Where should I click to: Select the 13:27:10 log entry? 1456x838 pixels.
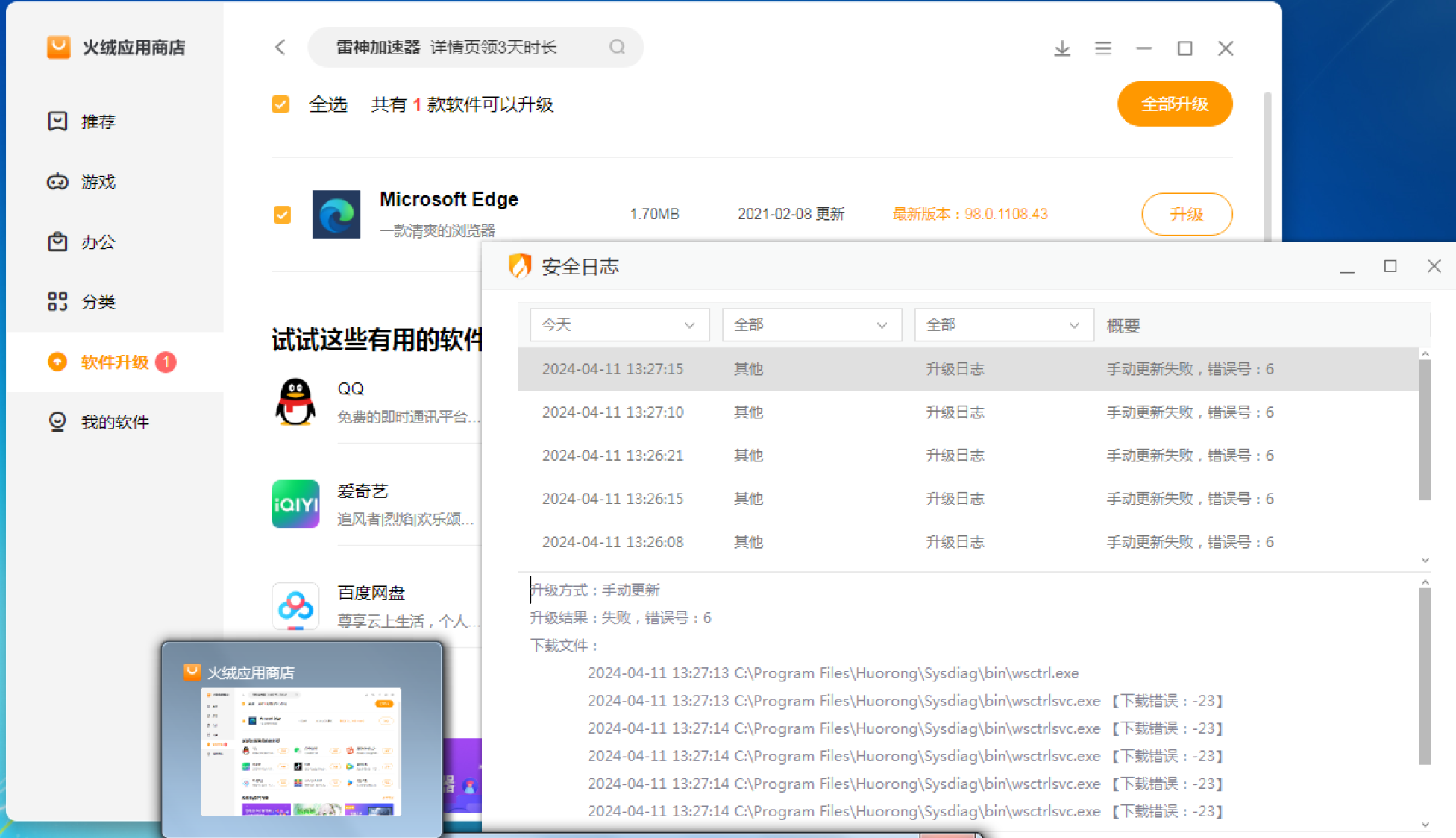tap(968, 412)
